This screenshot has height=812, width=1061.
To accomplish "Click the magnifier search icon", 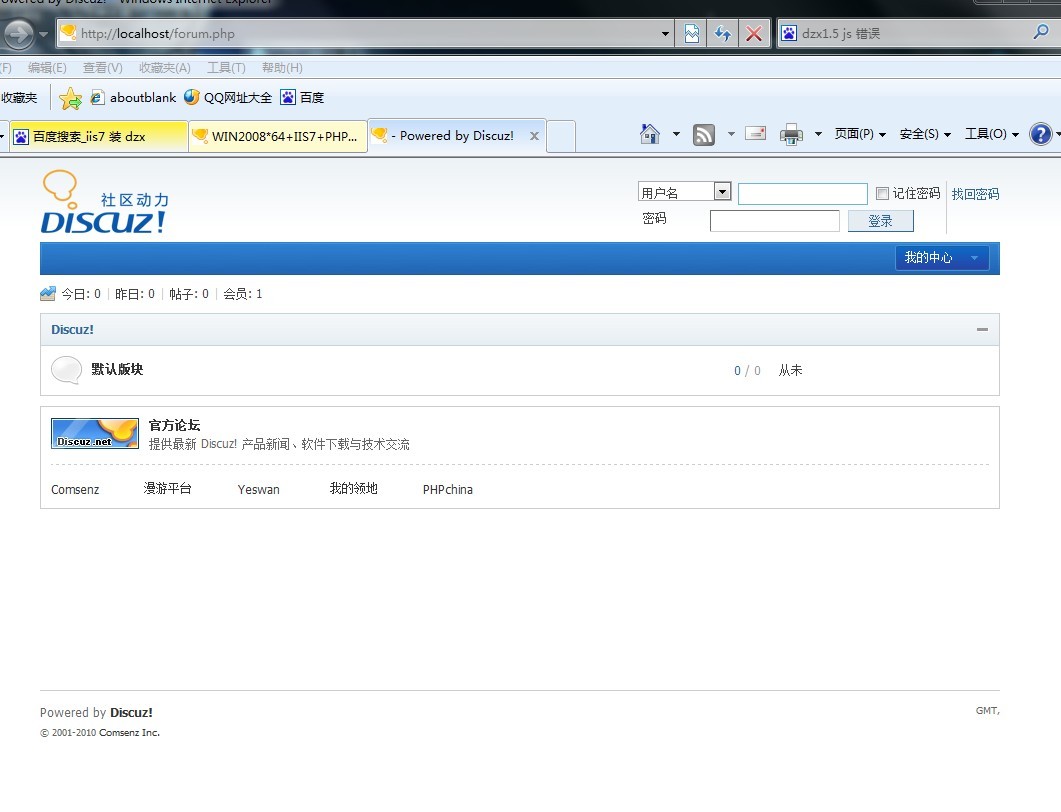I will pyautogui.click(x=1041, y=32).
